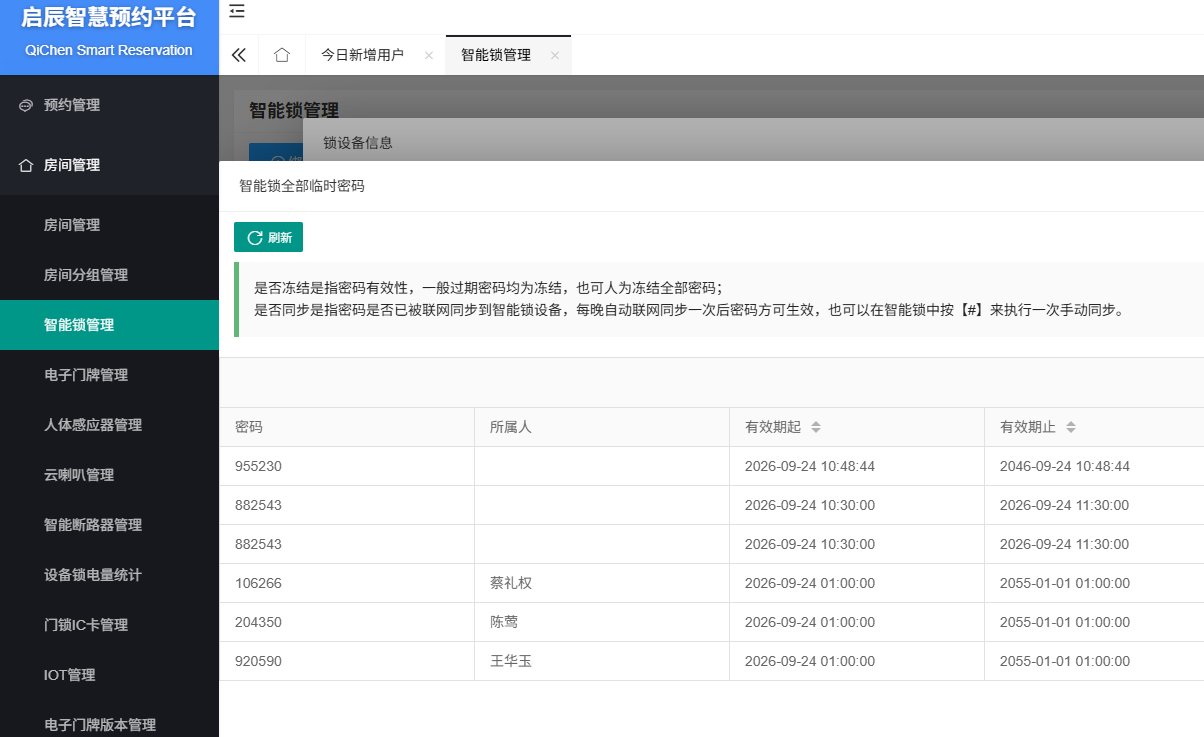Select 智能锁管理 in the sidebar menu

(109, 325)
